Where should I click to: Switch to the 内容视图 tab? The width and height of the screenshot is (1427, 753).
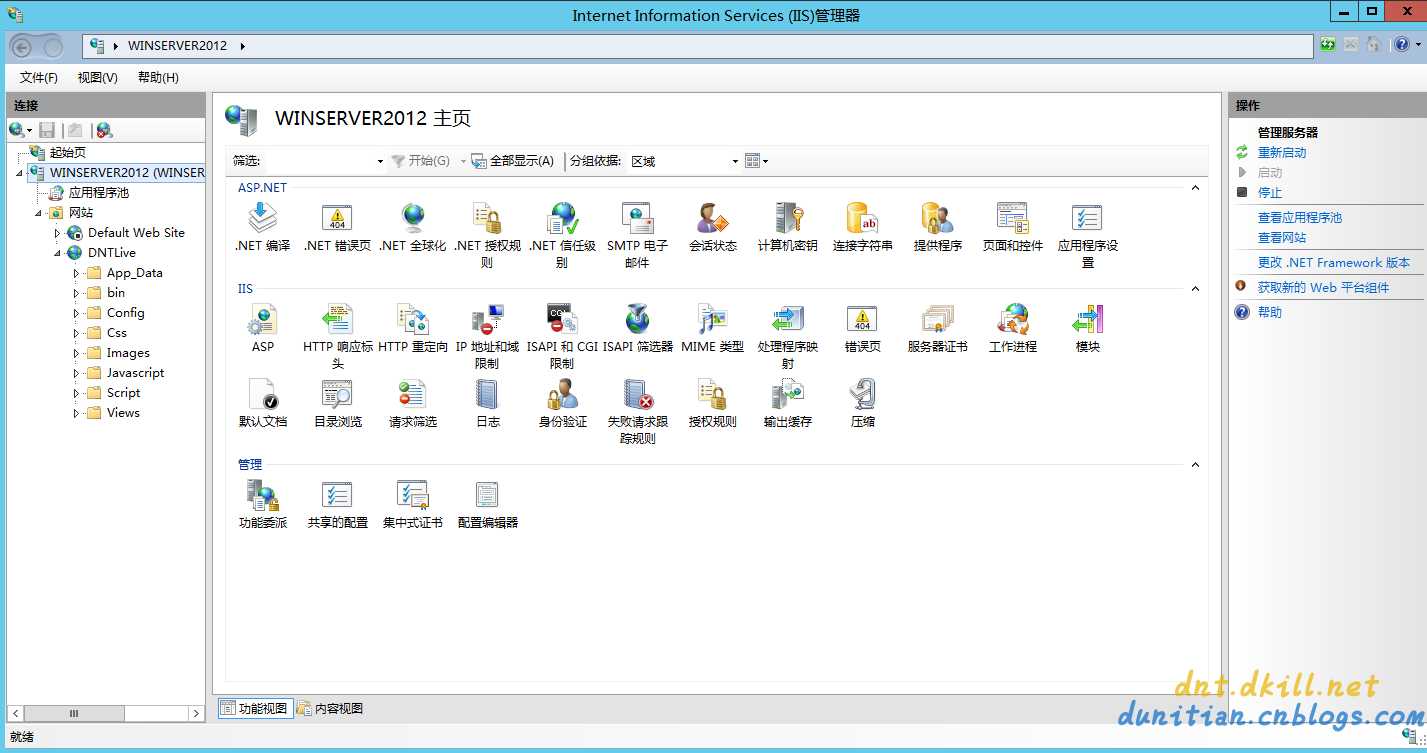pos(330,708)
